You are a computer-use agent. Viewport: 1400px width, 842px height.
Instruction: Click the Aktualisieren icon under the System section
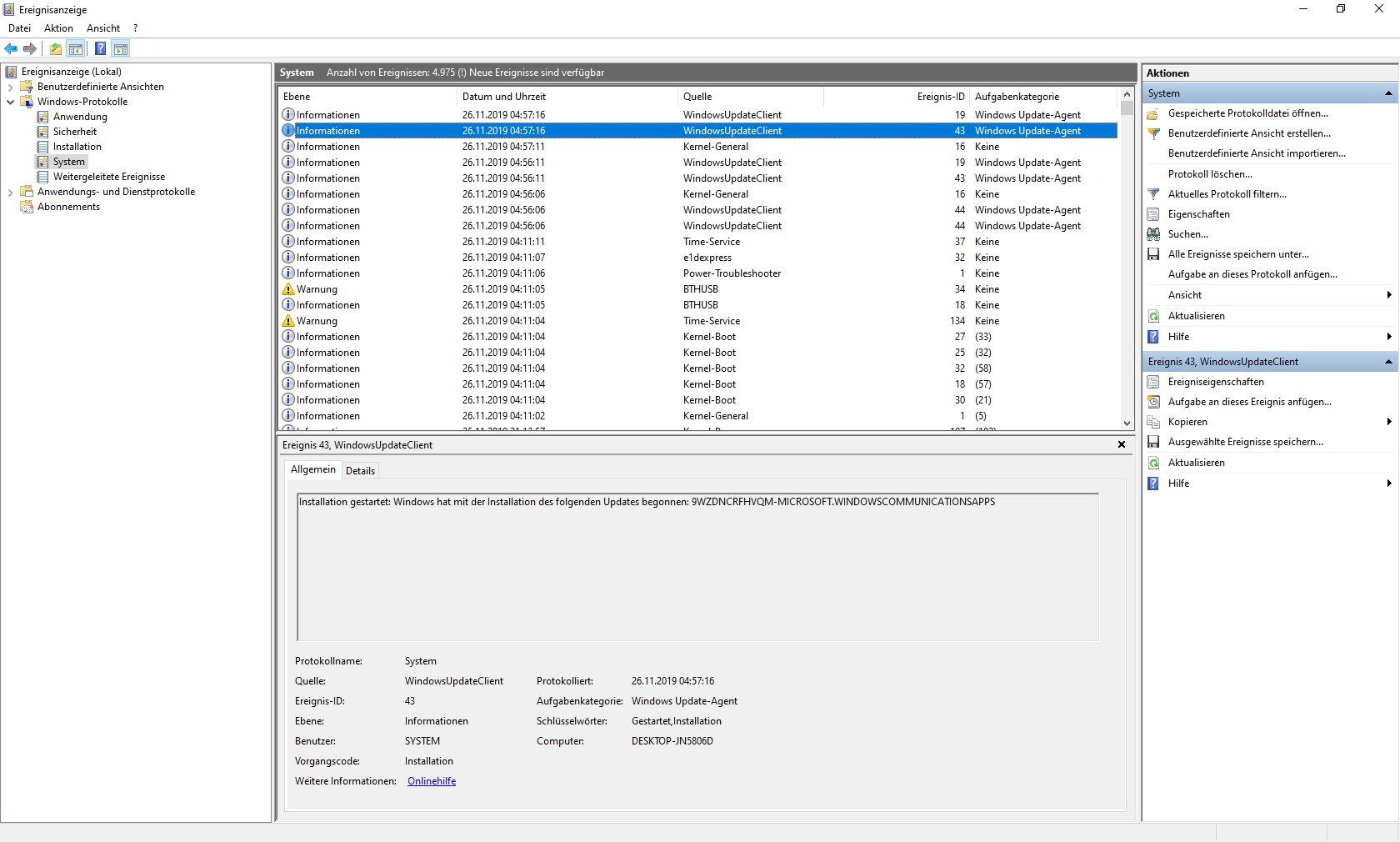(x=1153, y=316)
